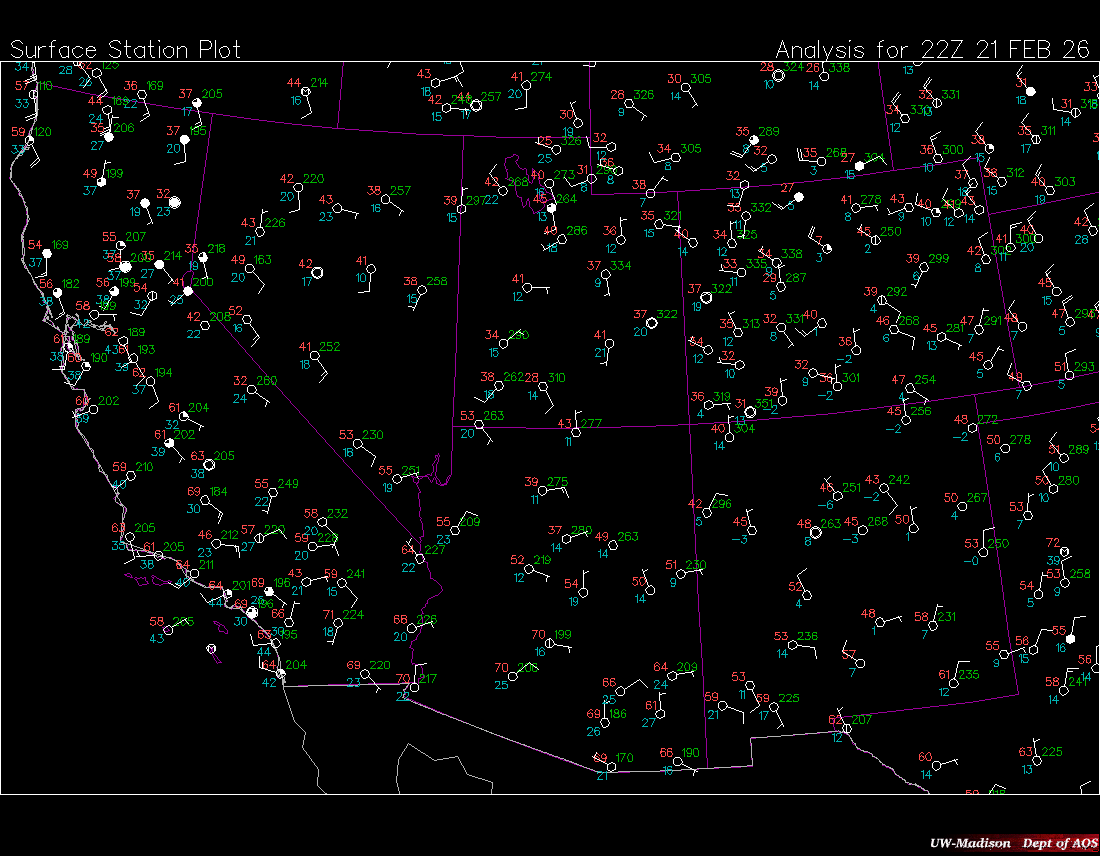
Task: Click the filled station circle near 35 289
Action: coord(754,141)
